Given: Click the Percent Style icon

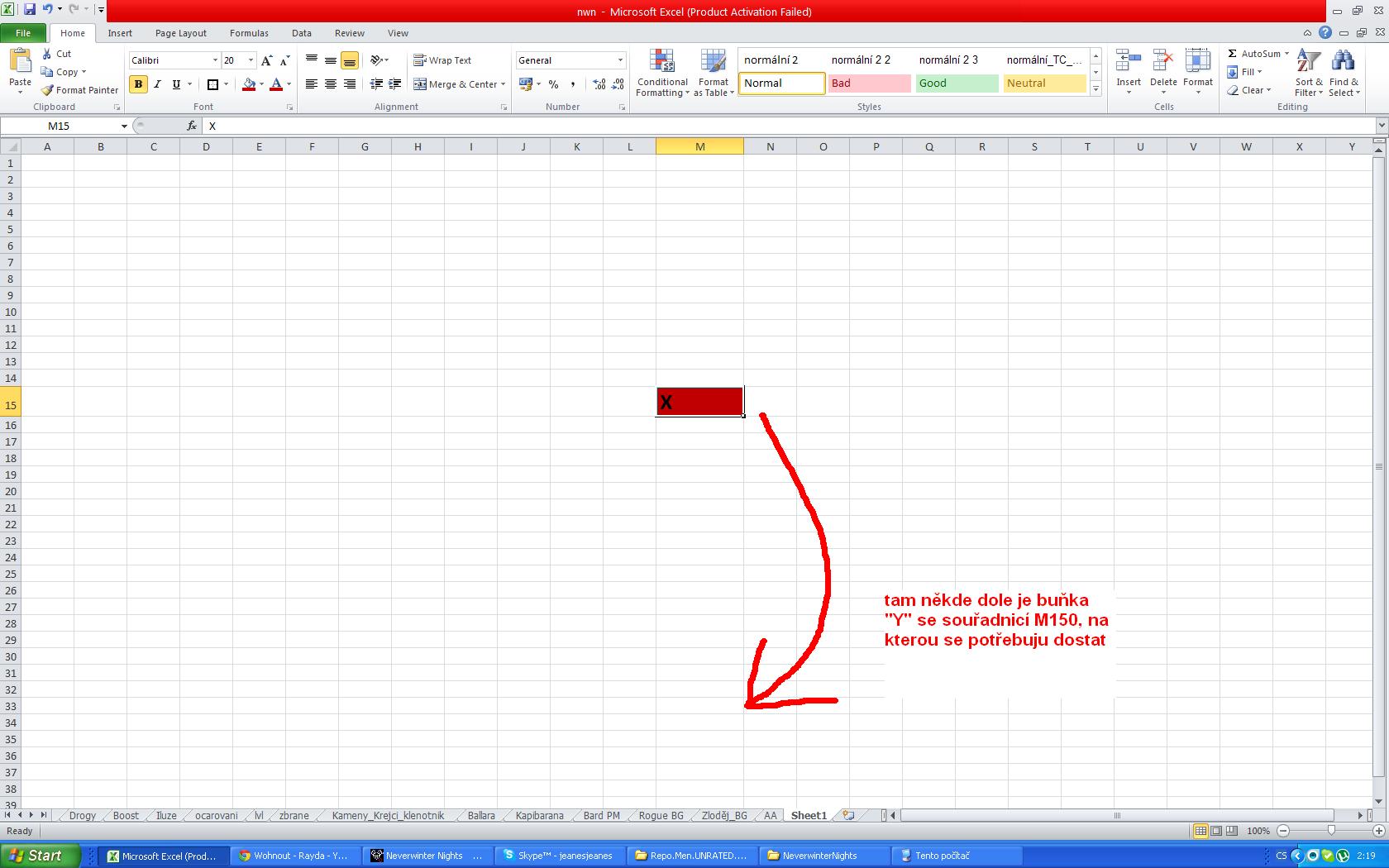Looking at the screenshot, I should click(553, 84).
